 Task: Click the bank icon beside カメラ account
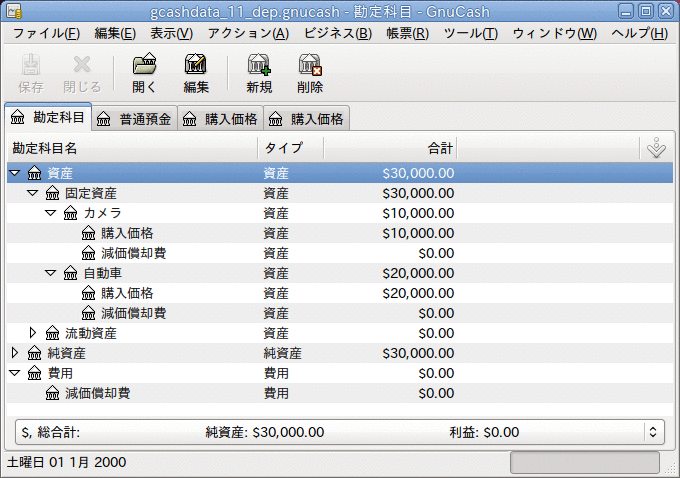pyautogui.click(x=70, y=213)
